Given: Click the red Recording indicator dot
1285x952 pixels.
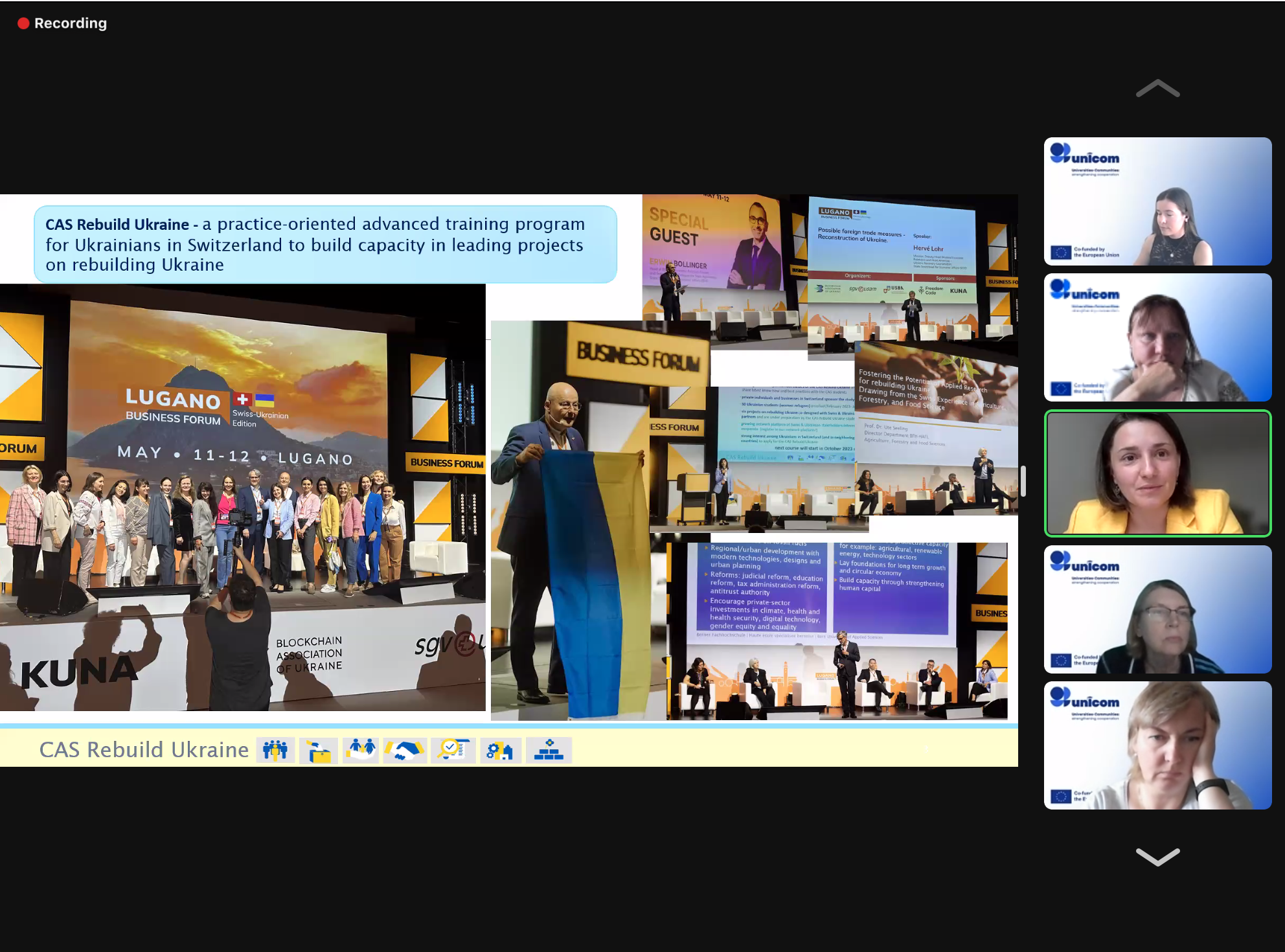Looking at the screenshot, I should pyautogui.click(x=23, y=23).
